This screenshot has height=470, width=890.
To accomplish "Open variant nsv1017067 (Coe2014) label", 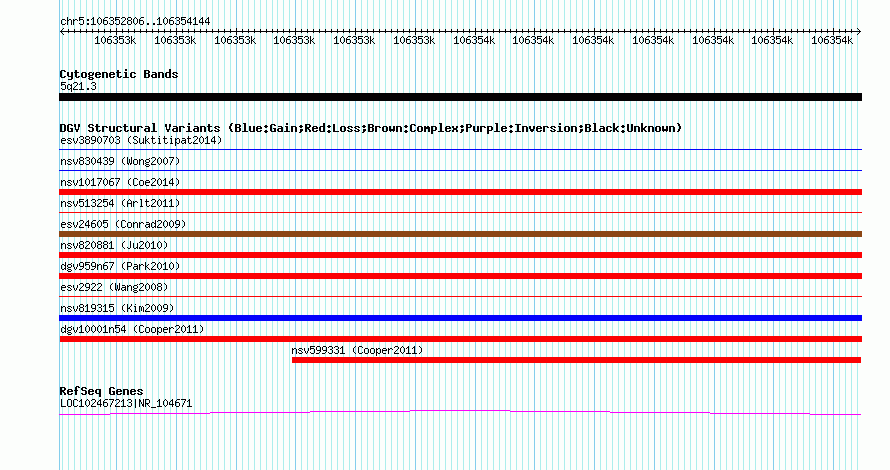I will coord(120,182).
